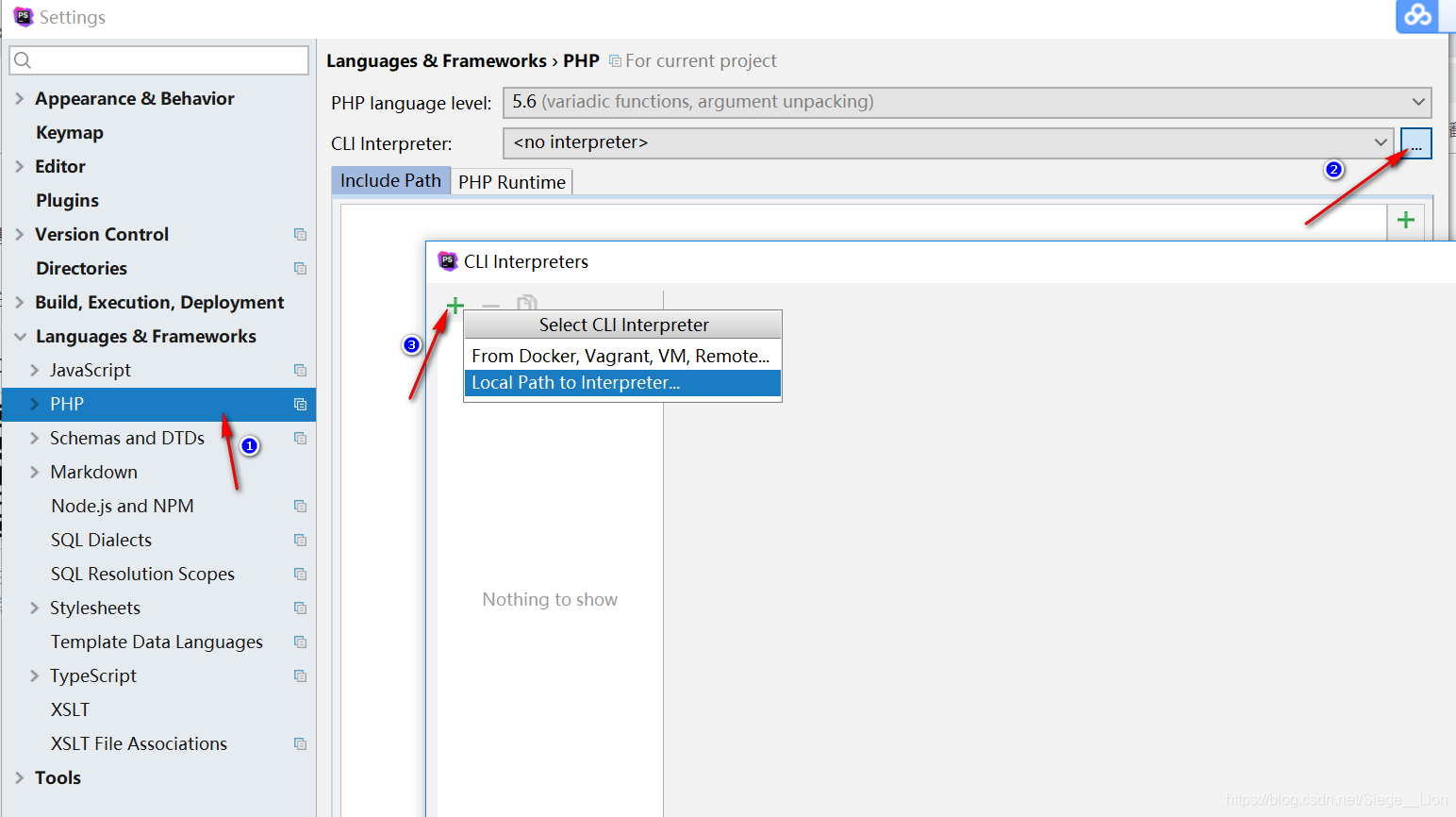Expand Markdown node arrow

tap(35, 472)
